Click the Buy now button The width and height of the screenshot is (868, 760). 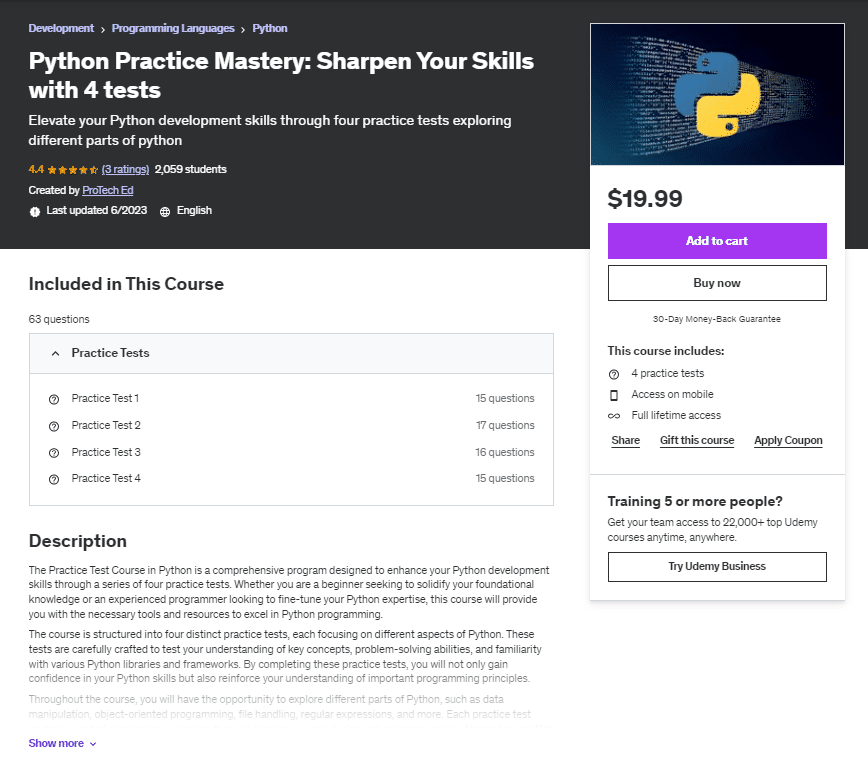coord(717,283)
